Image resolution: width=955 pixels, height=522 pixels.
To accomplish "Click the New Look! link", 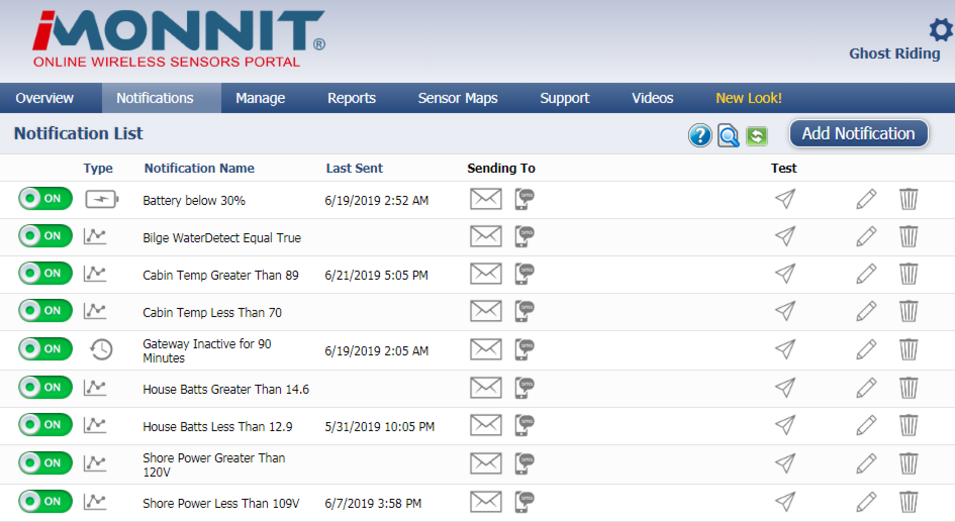I will tap(749, 98).
